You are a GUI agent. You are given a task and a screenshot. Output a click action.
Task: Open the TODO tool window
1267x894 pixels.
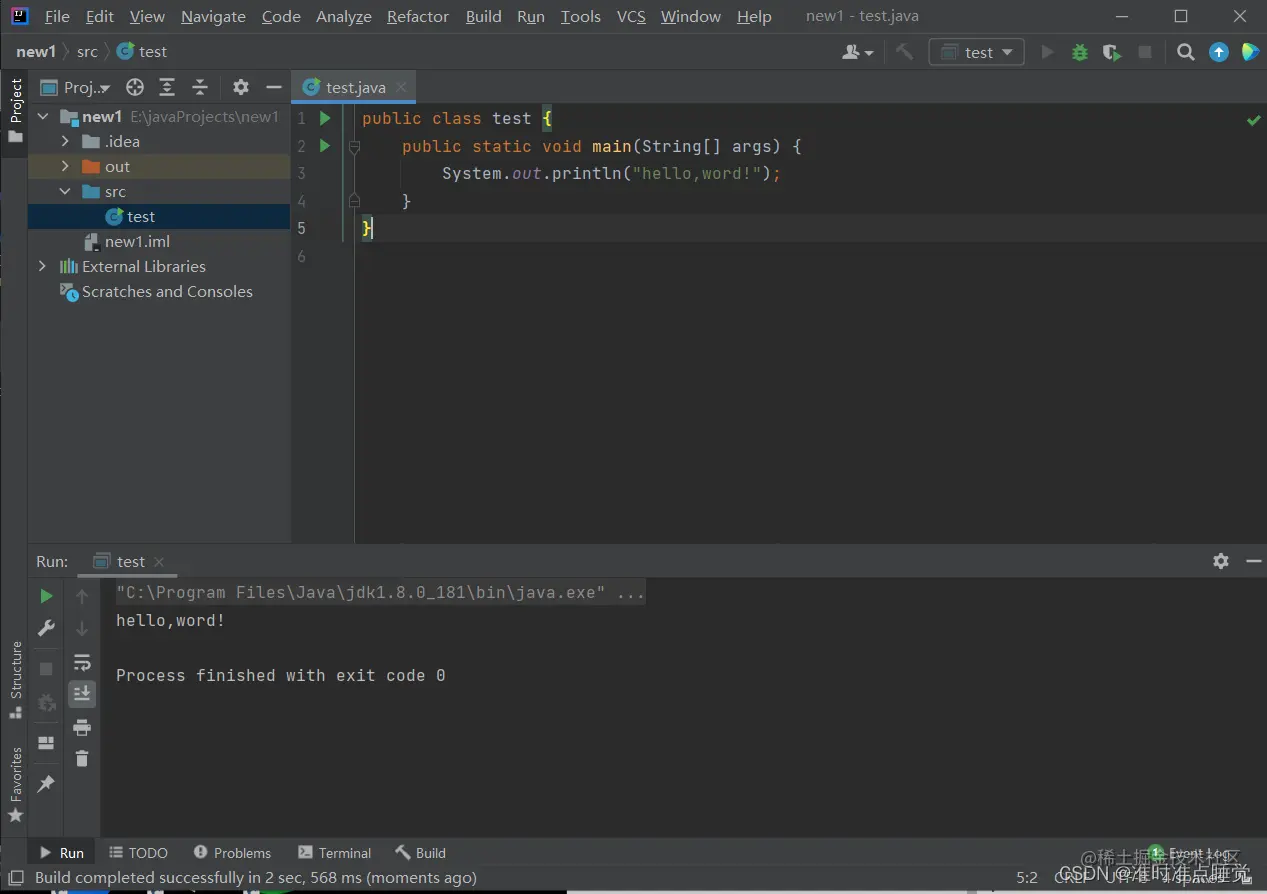[138, 853]
